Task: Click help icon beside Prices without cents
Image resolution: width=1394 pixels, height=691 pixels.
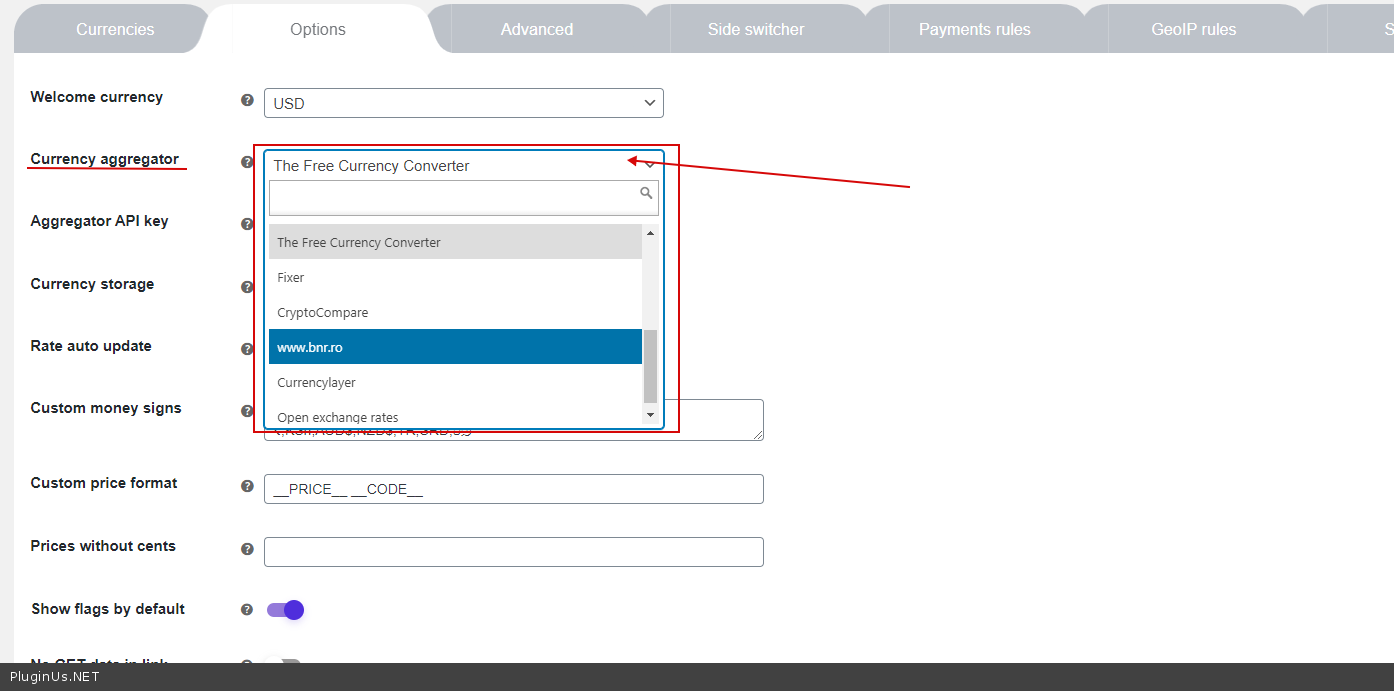Action: point(247,549)
